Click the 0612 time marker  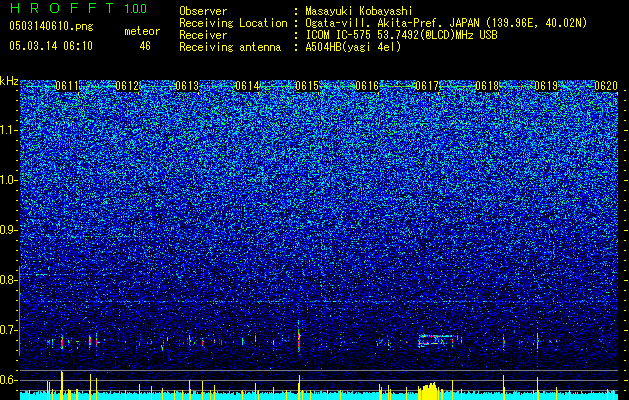tap(127, 86)
